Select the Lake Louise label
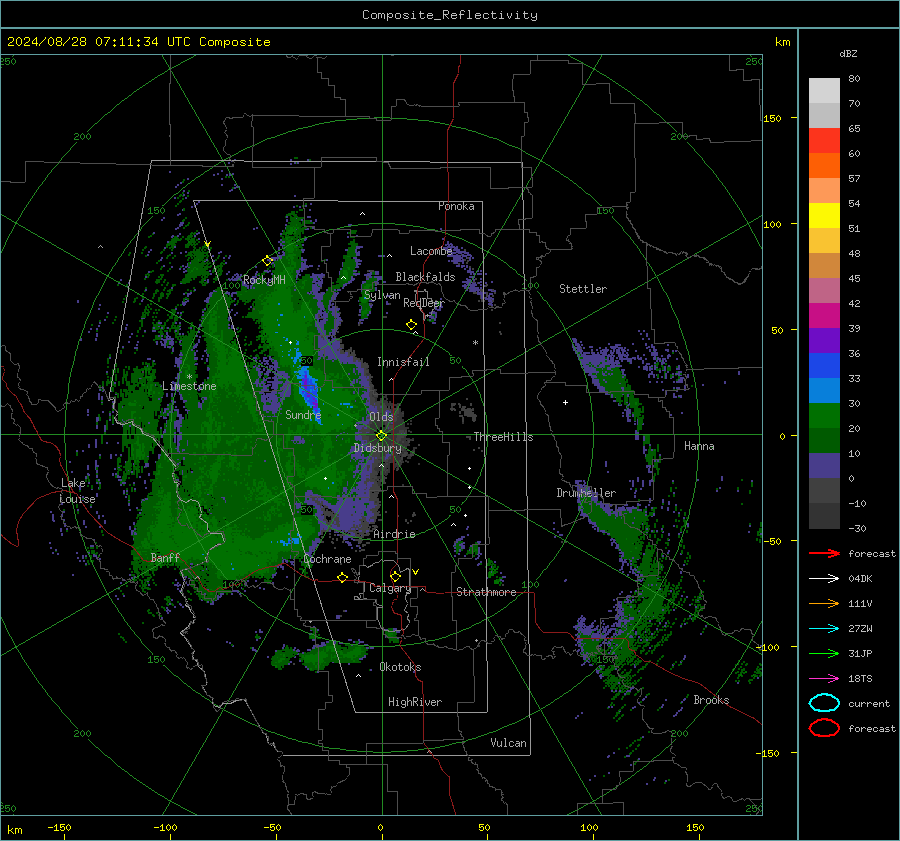900x841 pixels. [x=78, y=491]
